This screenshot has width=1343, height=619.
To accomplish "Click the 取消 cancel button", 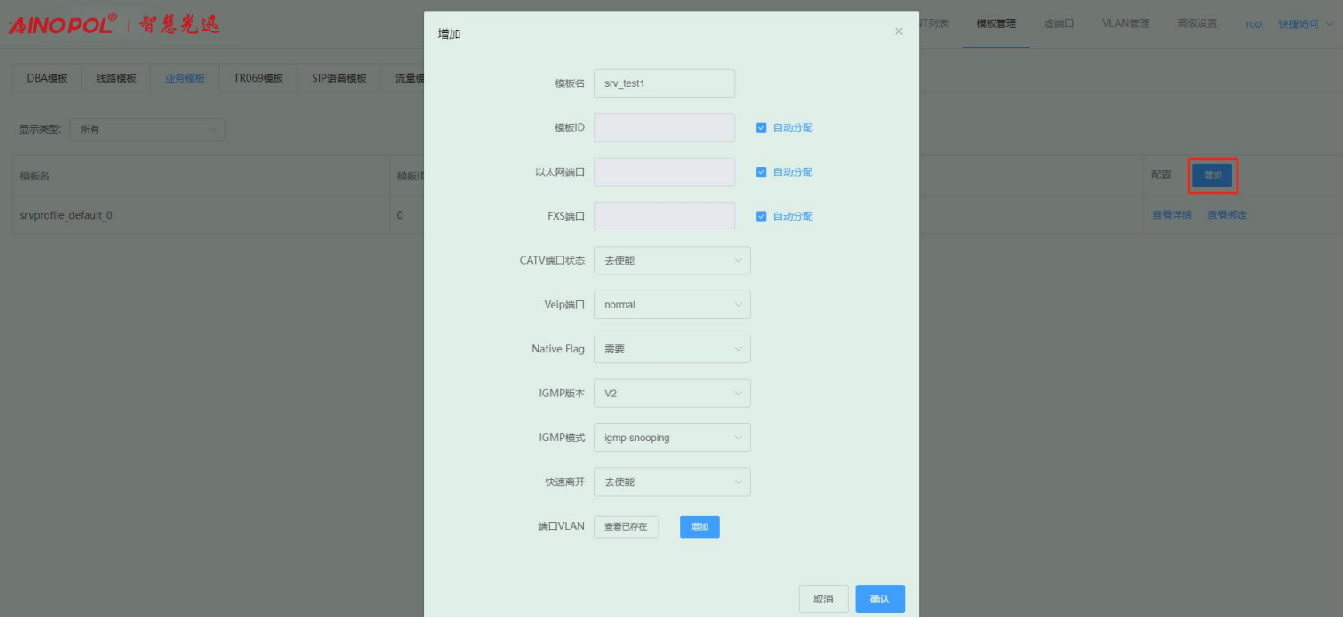I will (x=823, y=599).
